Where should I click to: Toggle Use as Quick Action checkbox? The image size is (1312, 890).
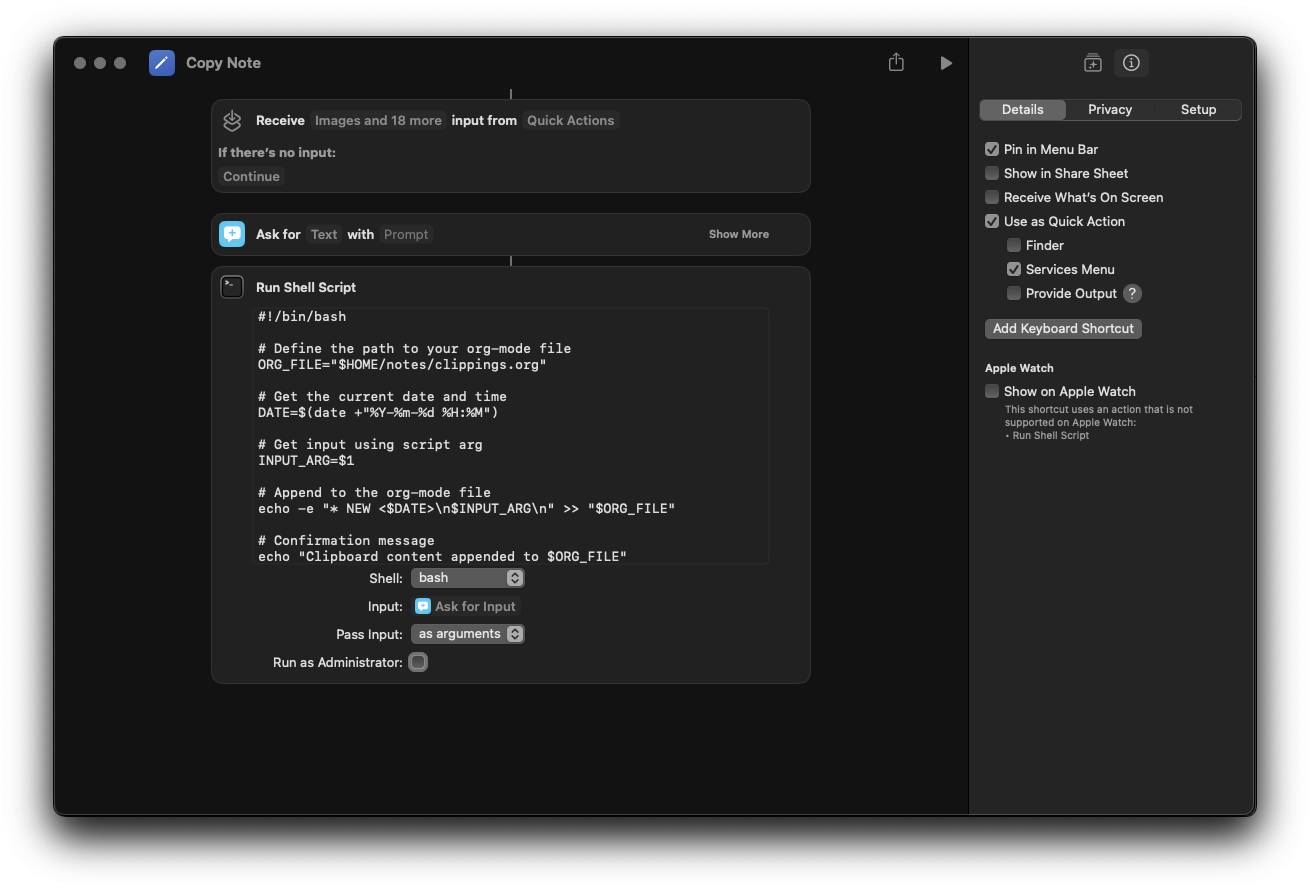[x=992, y=221]
